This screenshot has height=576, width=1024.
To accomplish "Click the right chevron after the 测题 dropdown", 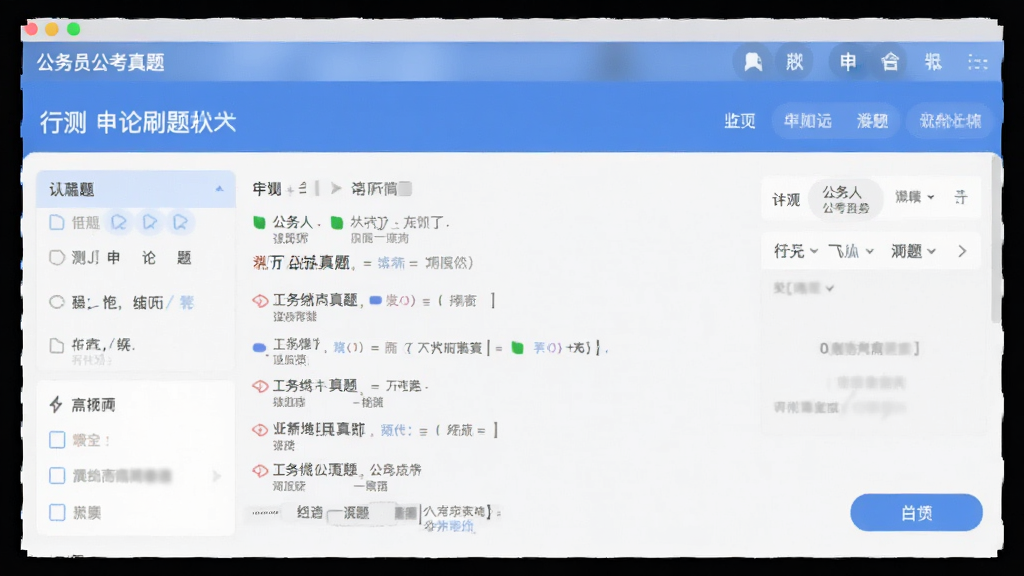I will tap(962, 251).
